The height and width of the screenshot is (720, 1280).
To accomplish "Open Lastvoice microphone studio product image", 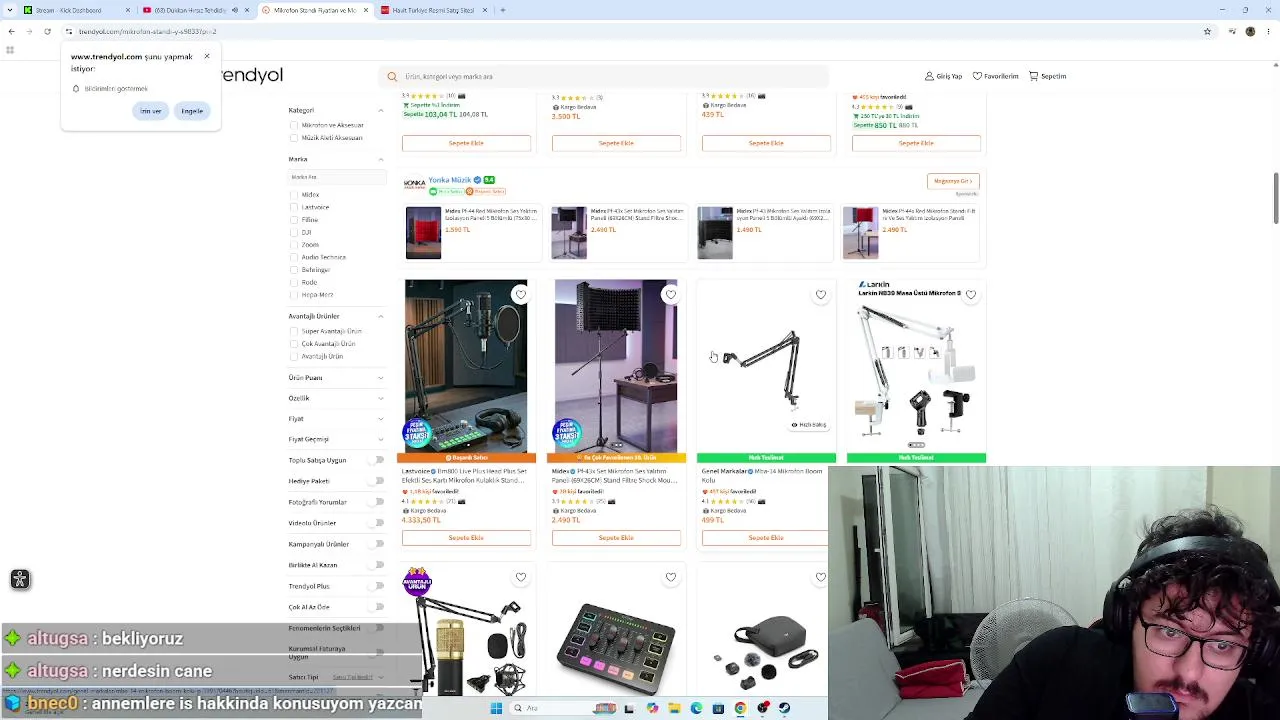I will [x=466, y=367].
